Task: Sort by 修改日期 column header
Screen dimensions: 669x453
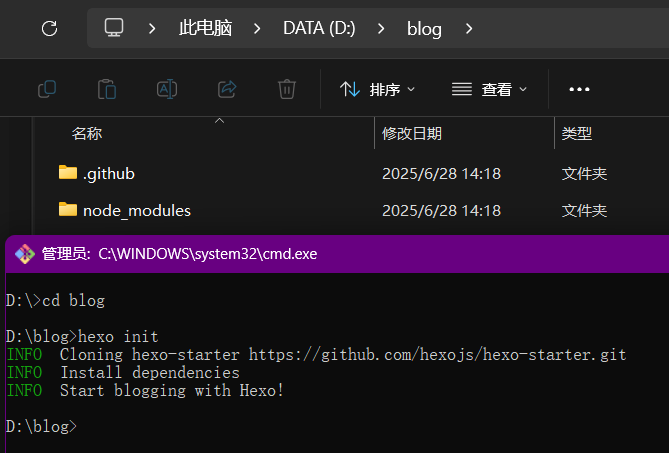Action: click(x=412, y=133)
